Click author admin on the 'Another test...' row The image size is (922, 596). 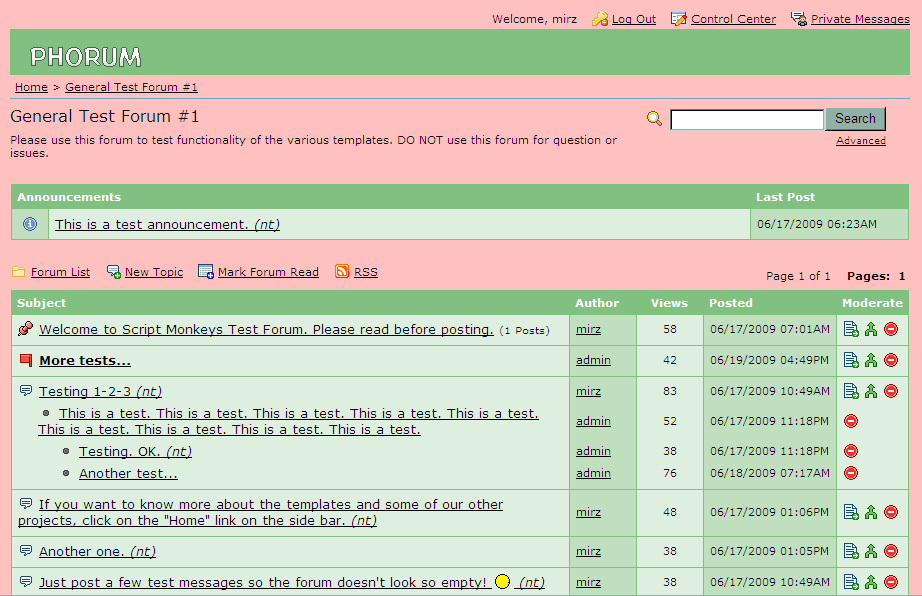(x=593, y=473)
